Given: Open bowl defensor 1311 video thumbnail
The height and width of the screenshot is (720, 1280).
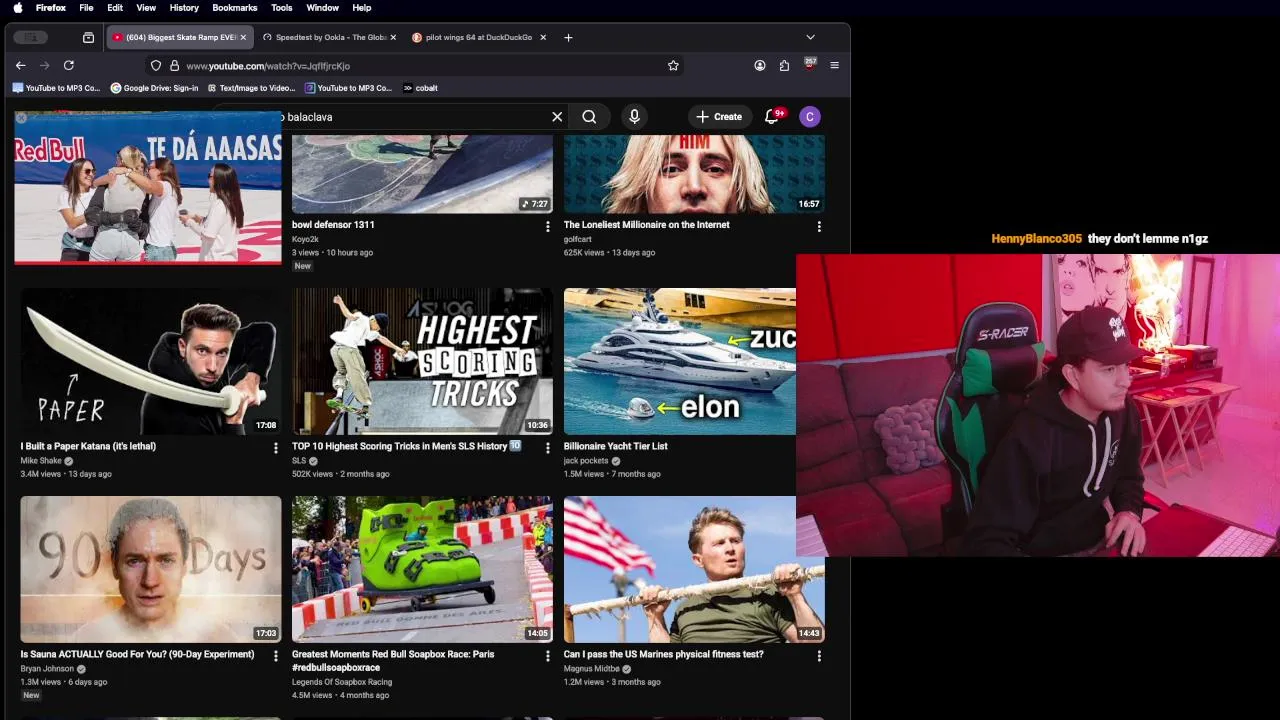Looking at the screenshot, I should [x=422, y=174].
